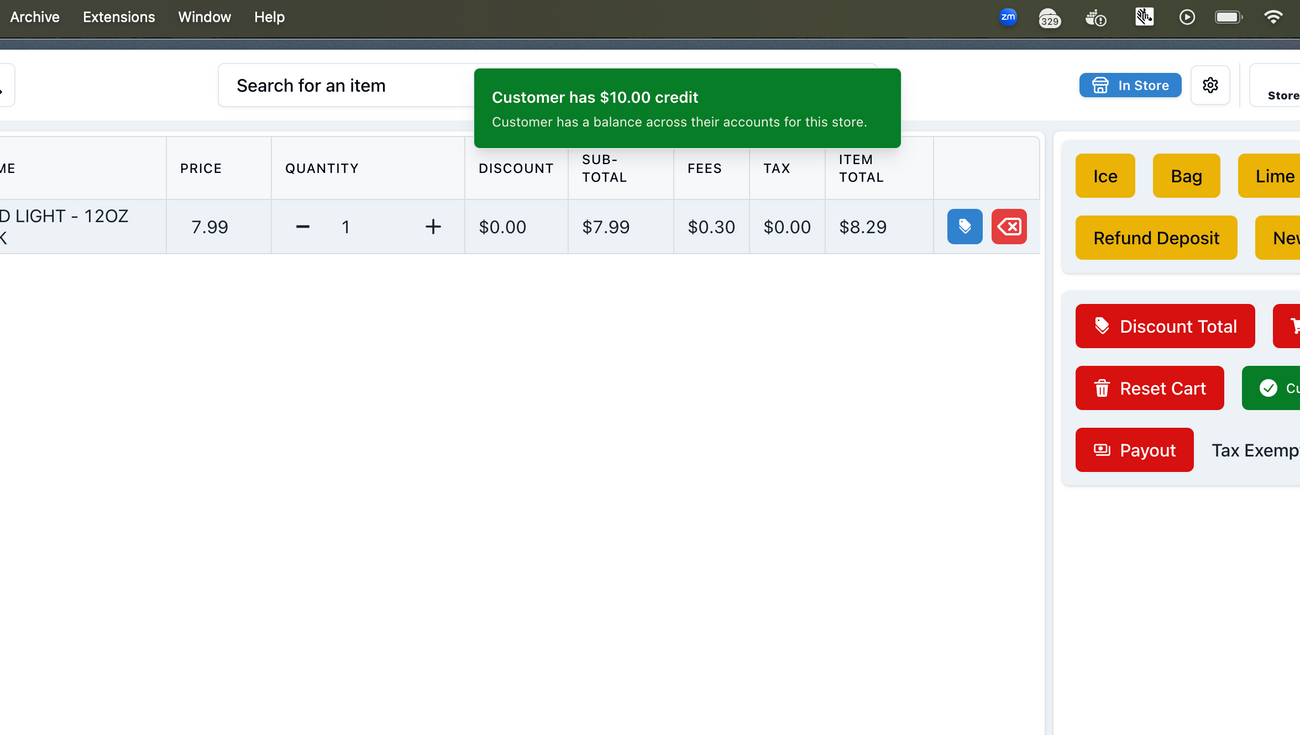
Task: Click the Zoom icon in menu bar
Action: point(1008,17)
